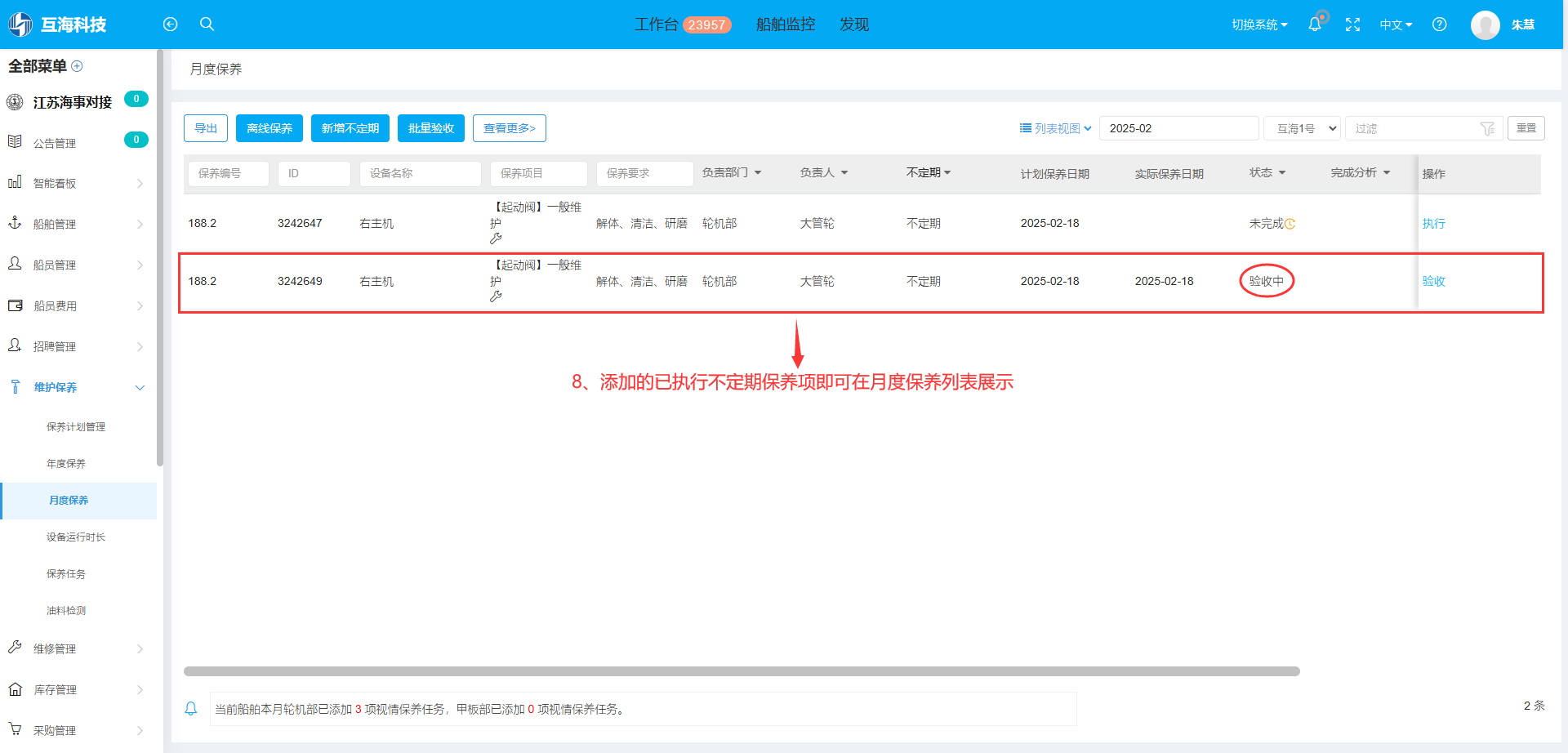Click the 离线保养 button
The width and height of the screenshot is (1568, 753).
[x=269, y=128]
